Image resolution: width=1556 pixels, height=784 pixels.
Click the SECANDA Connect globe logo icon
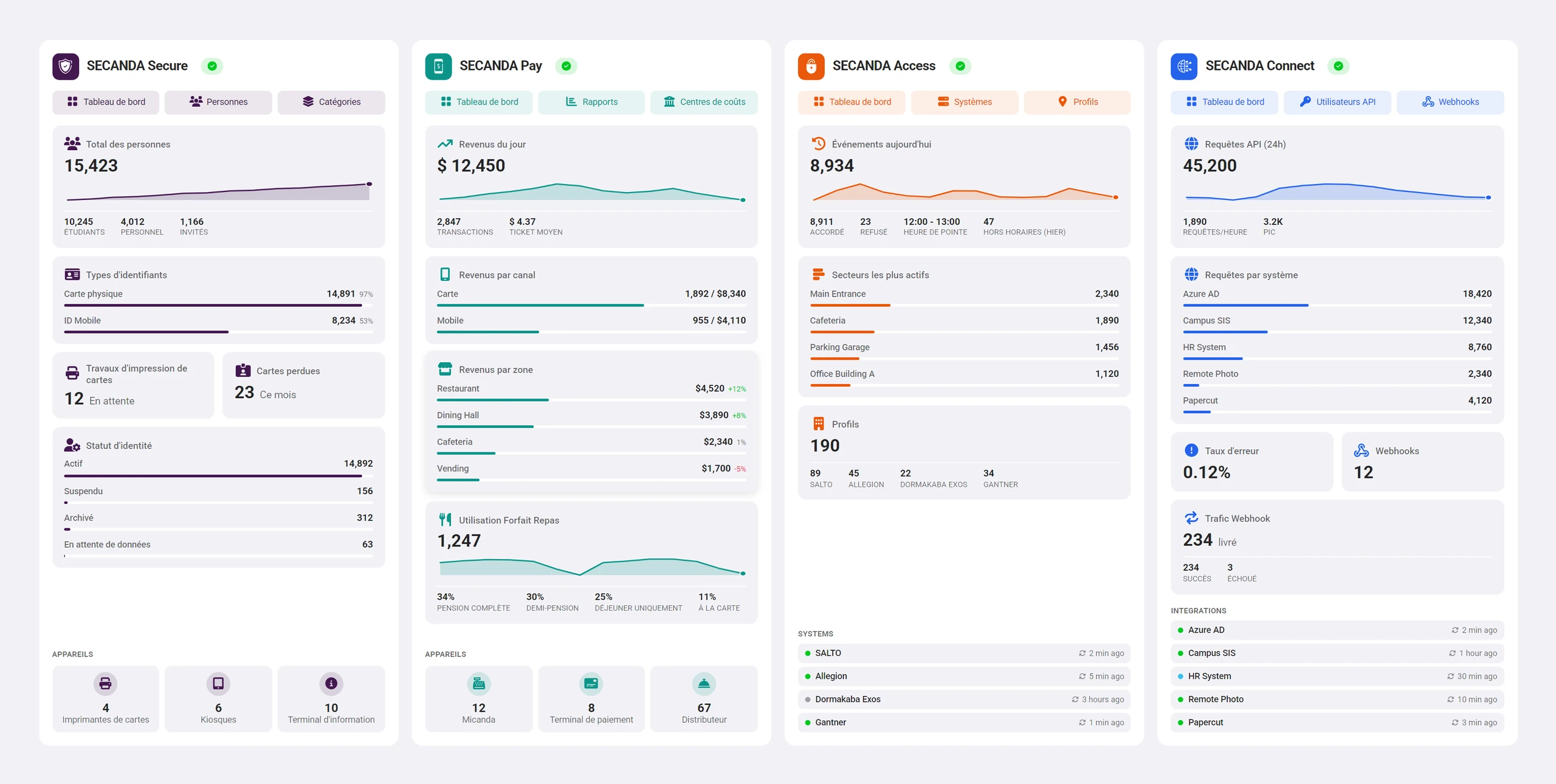coord(1184,66)
